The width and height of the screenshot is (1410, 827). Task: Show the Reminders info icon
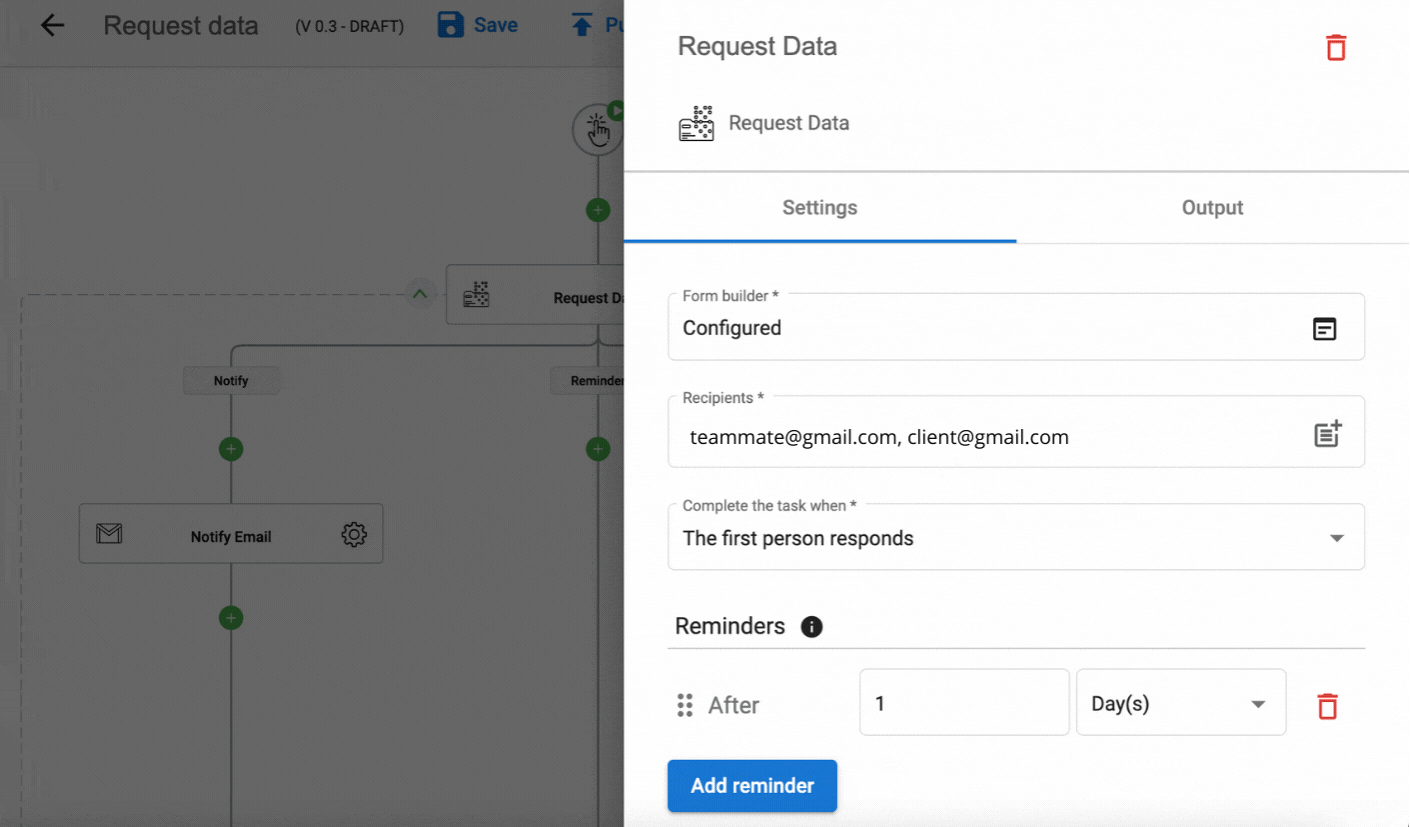click(812, 627)
